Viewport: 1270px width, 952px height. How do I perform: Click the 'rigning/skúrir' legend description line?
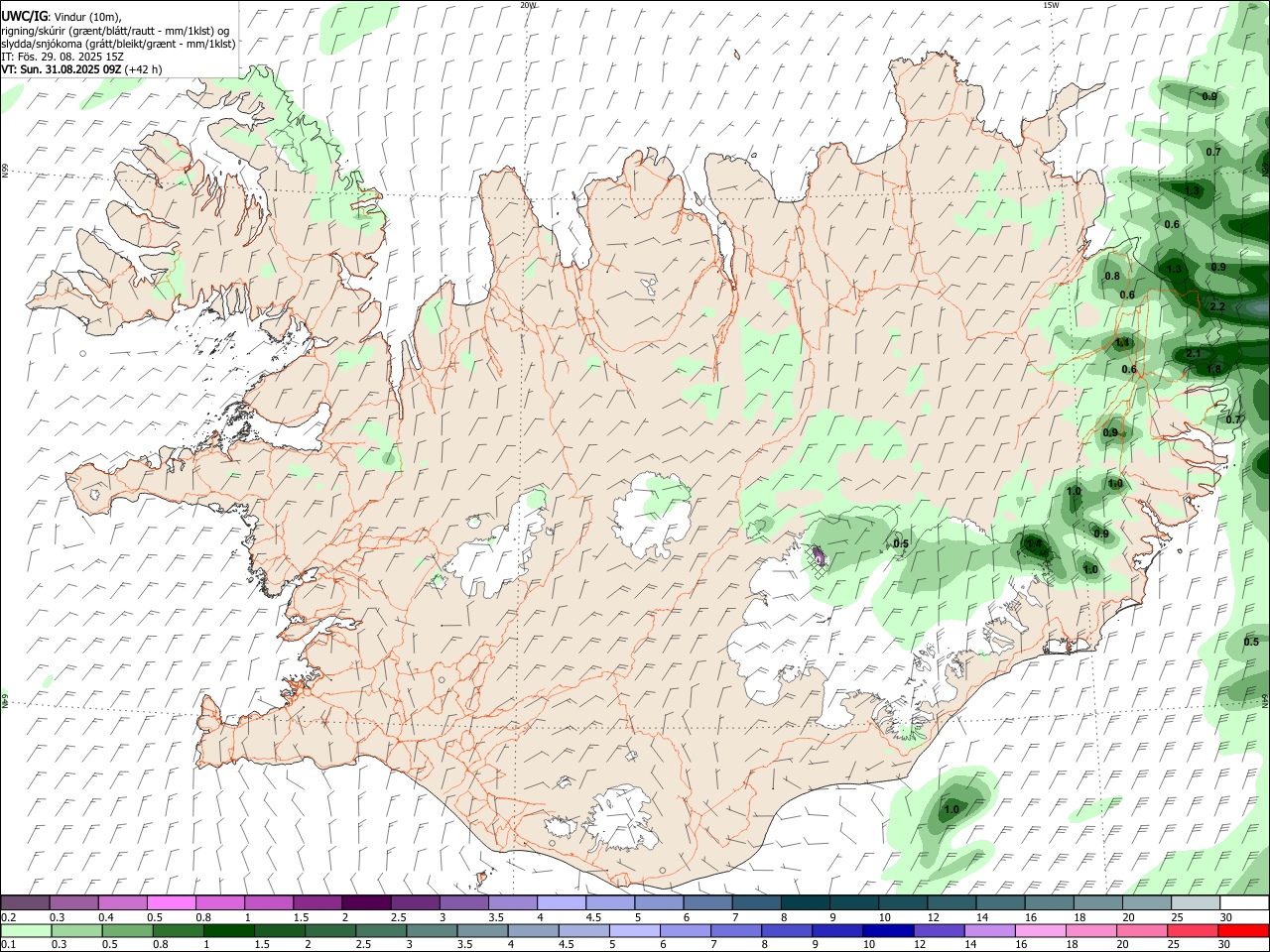point(115,30)
